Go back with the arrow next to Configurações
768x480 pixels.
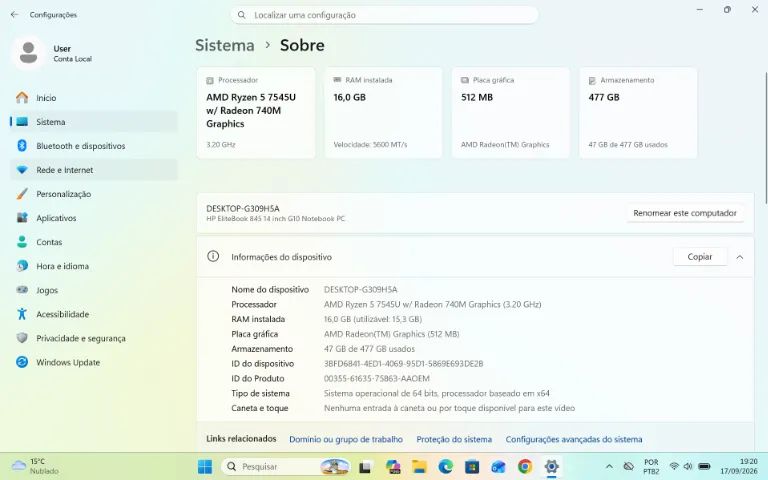click(x=14, y=15)
